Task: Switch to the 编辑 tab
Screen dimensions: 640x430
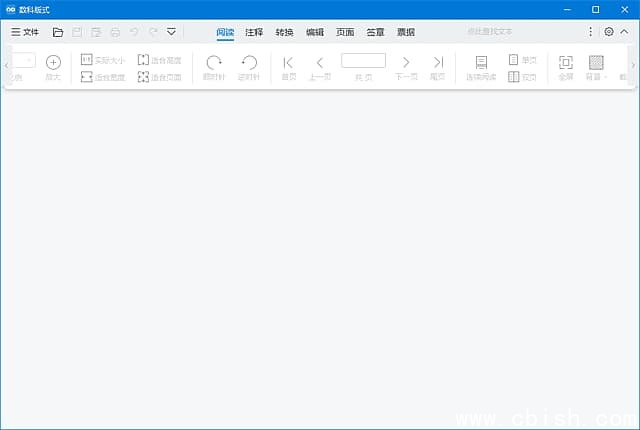Action: (315, 32)
